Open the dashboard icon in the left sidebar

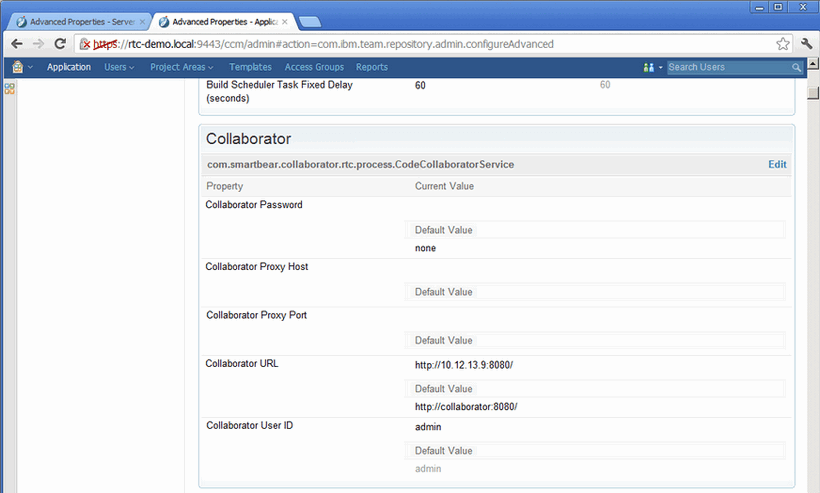(x=9, y=89)
